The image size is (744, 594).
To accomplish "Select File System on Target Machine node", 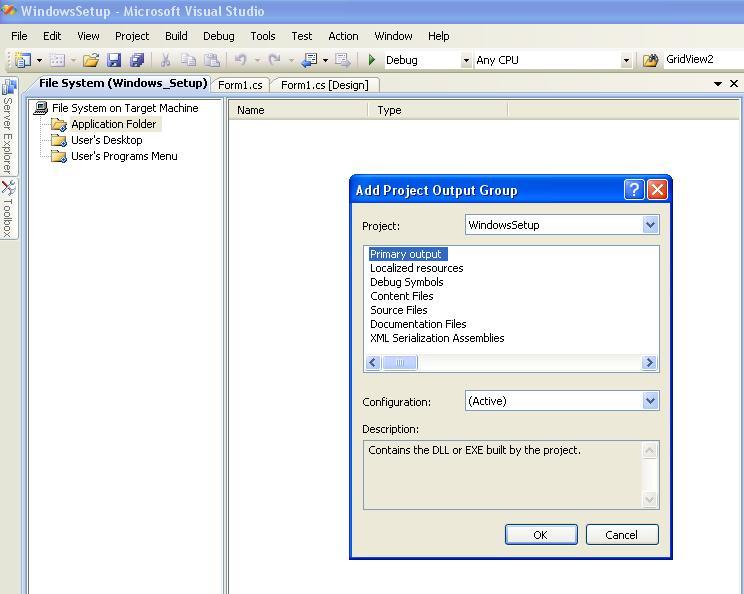I will (125, 108).
